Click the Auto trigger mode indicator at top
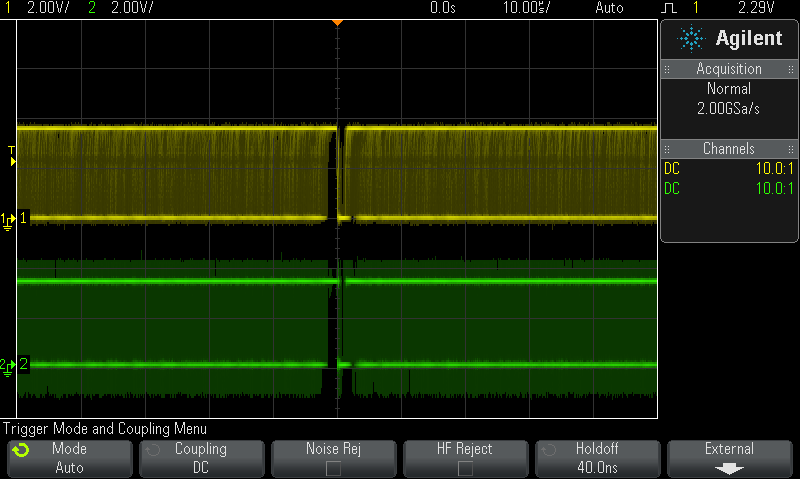 [x=608, y=7]
